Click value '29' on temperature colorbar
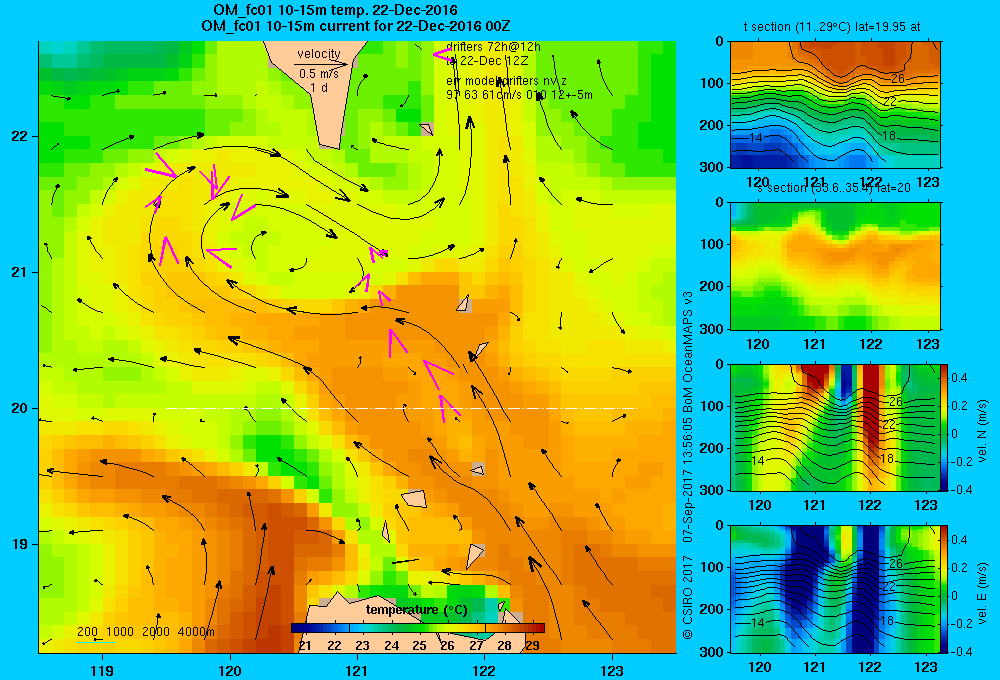Viewport: 1000px width, 680px height. tap(533, 646)
